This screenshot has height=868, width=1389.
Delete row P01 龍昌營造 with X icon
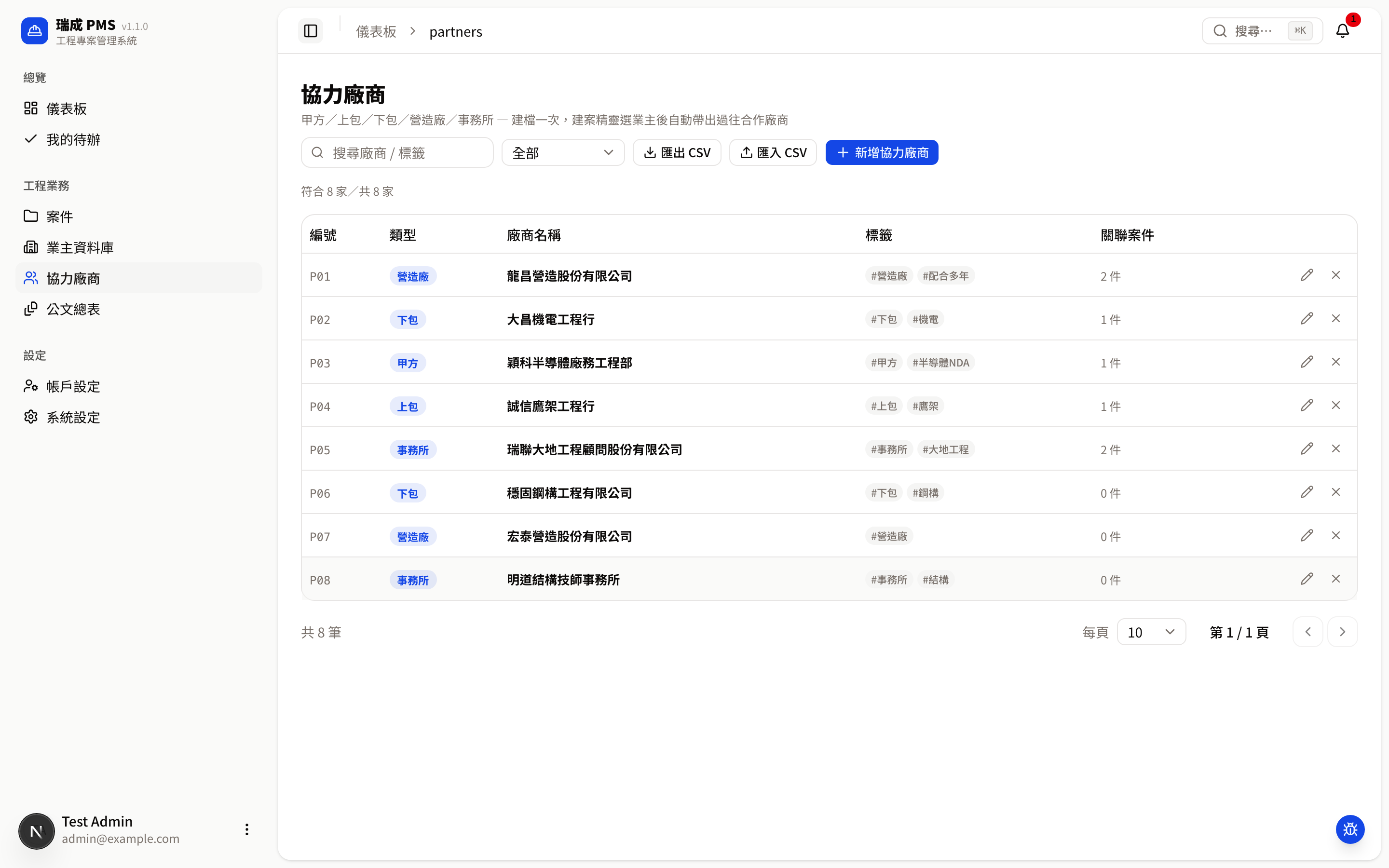(1336, 275)
